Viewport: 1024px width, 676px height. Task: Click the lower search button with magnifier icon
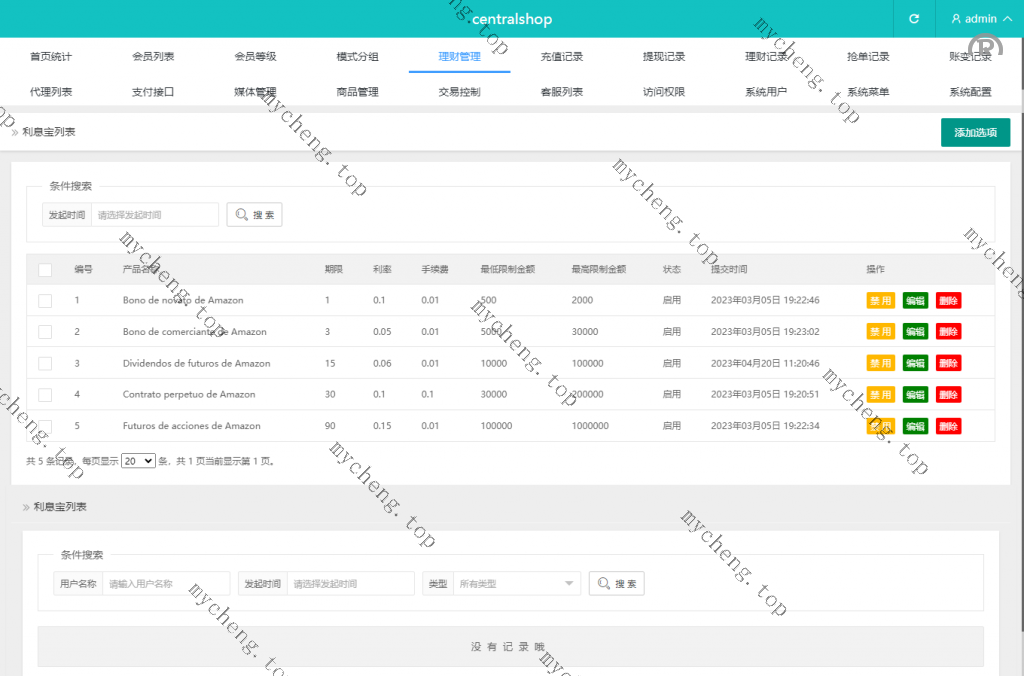click(x=617, y=584)
